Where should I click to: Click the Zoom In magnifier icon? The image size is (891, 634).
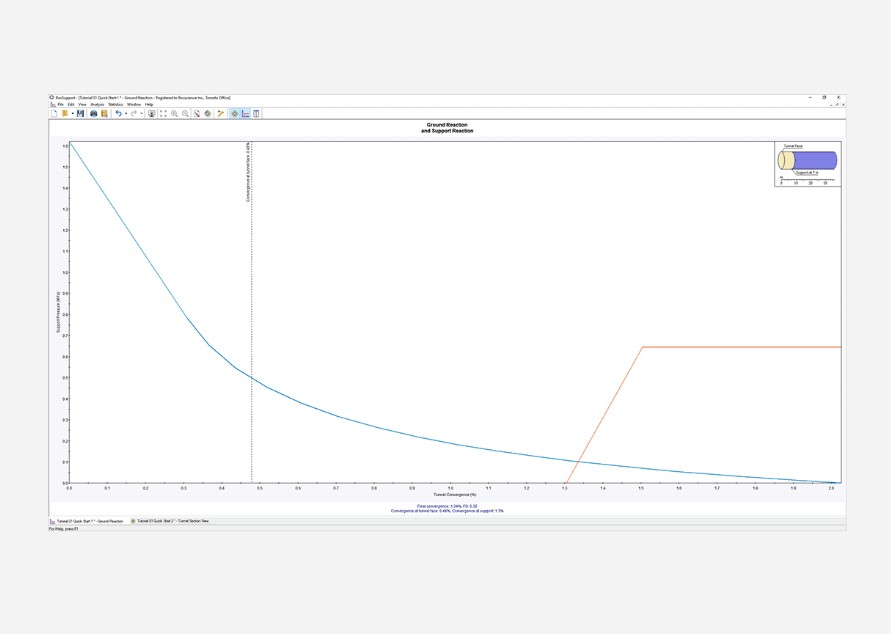[174, 114]
